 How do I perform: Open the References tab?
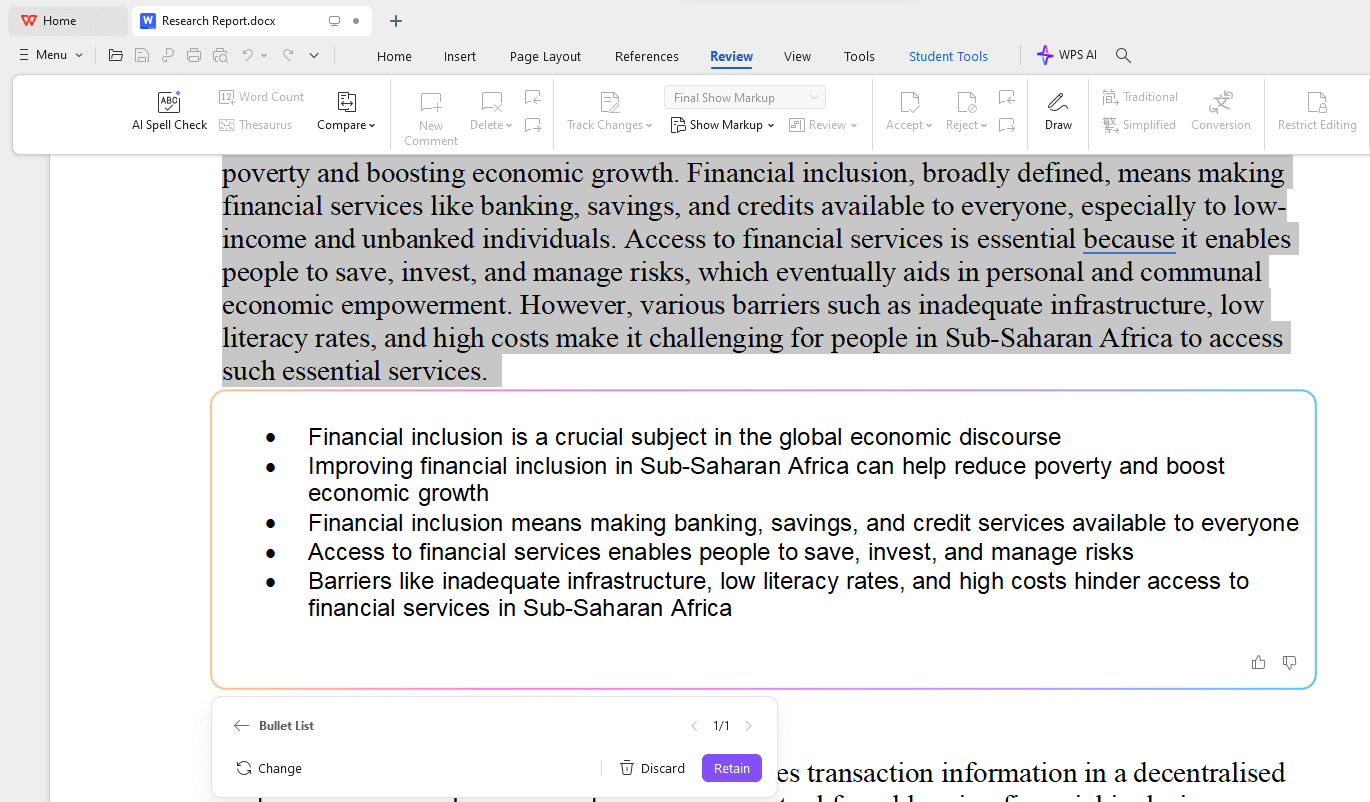coord(647,56)
